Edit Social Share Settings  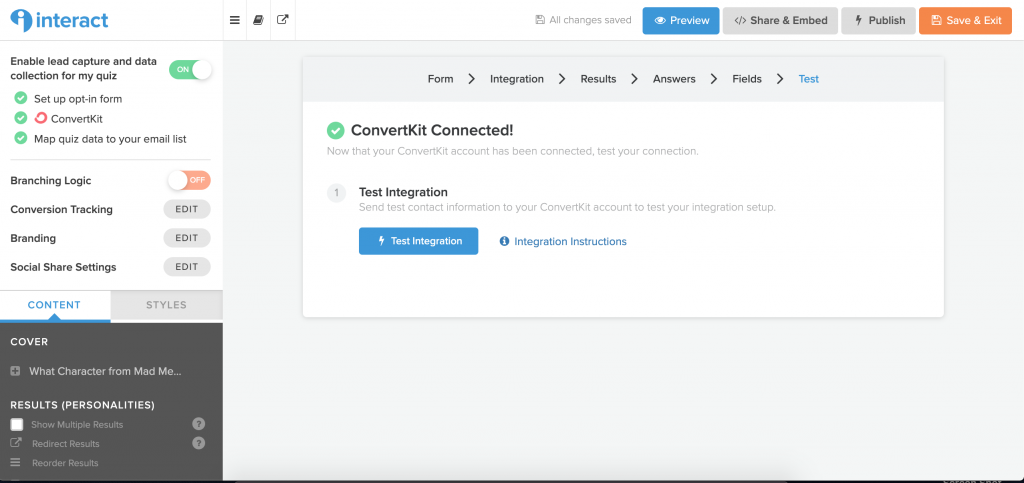pyautogui.click(x=187, y=267)
